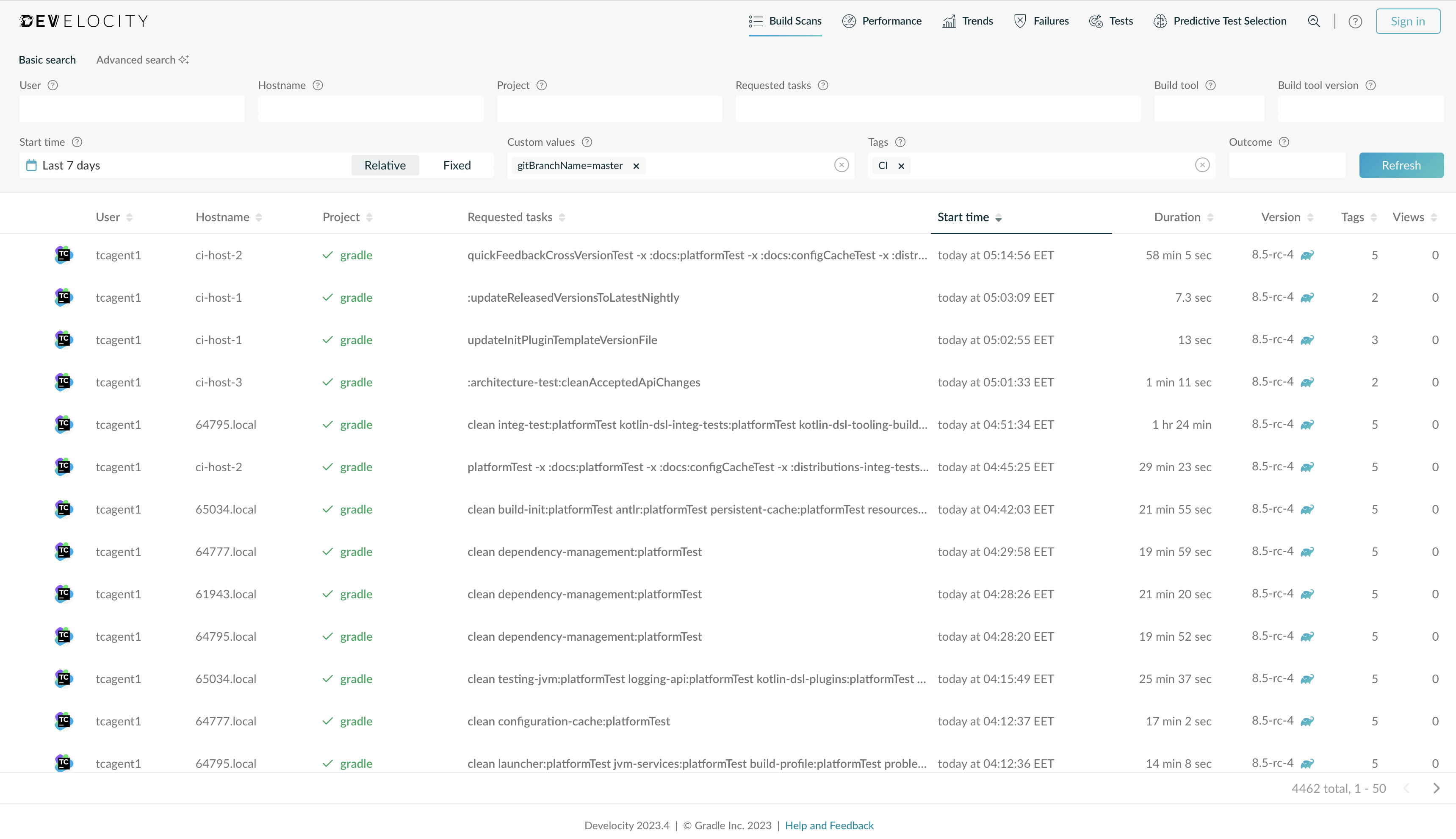Click the search magnifier icon

(1314, 21)
